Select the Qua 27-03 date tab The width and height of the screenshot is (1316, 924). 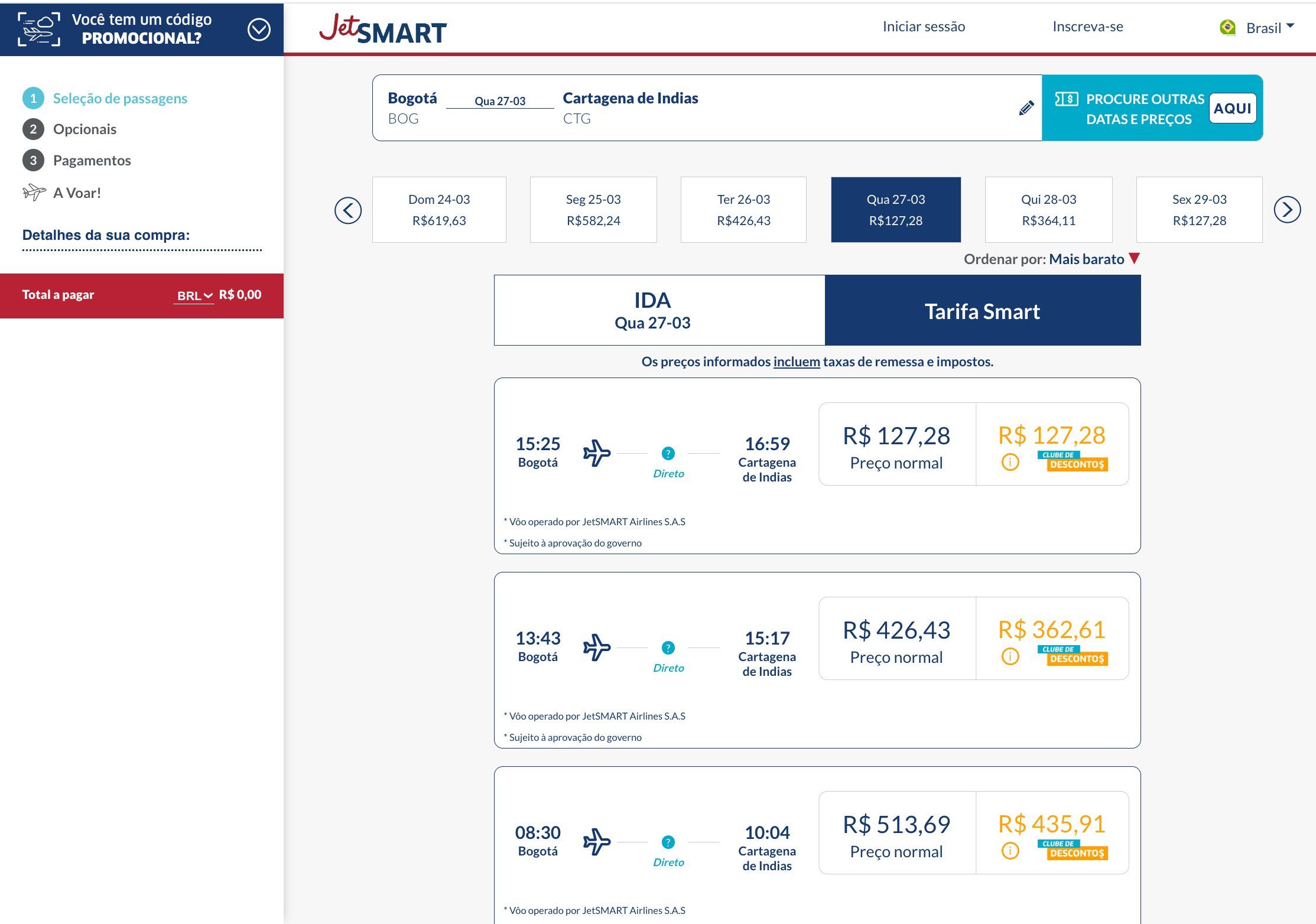[x=896, y=210]
